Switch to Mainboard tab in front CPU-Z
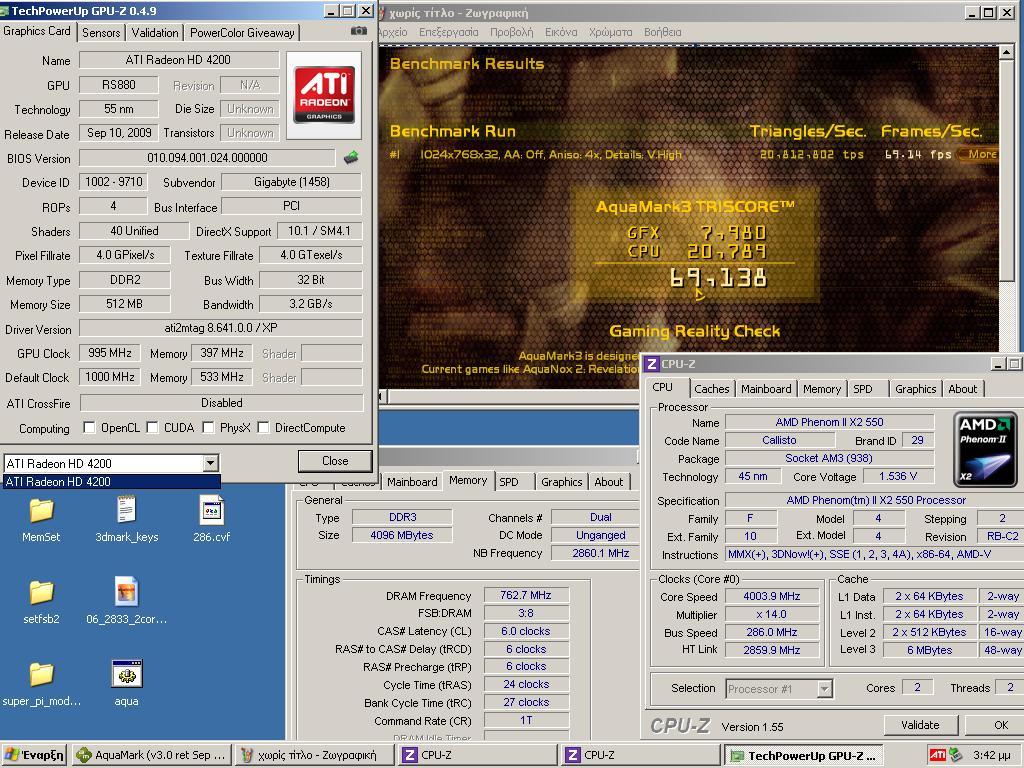This screenshot has height=768, width=1024. (766, 389)
